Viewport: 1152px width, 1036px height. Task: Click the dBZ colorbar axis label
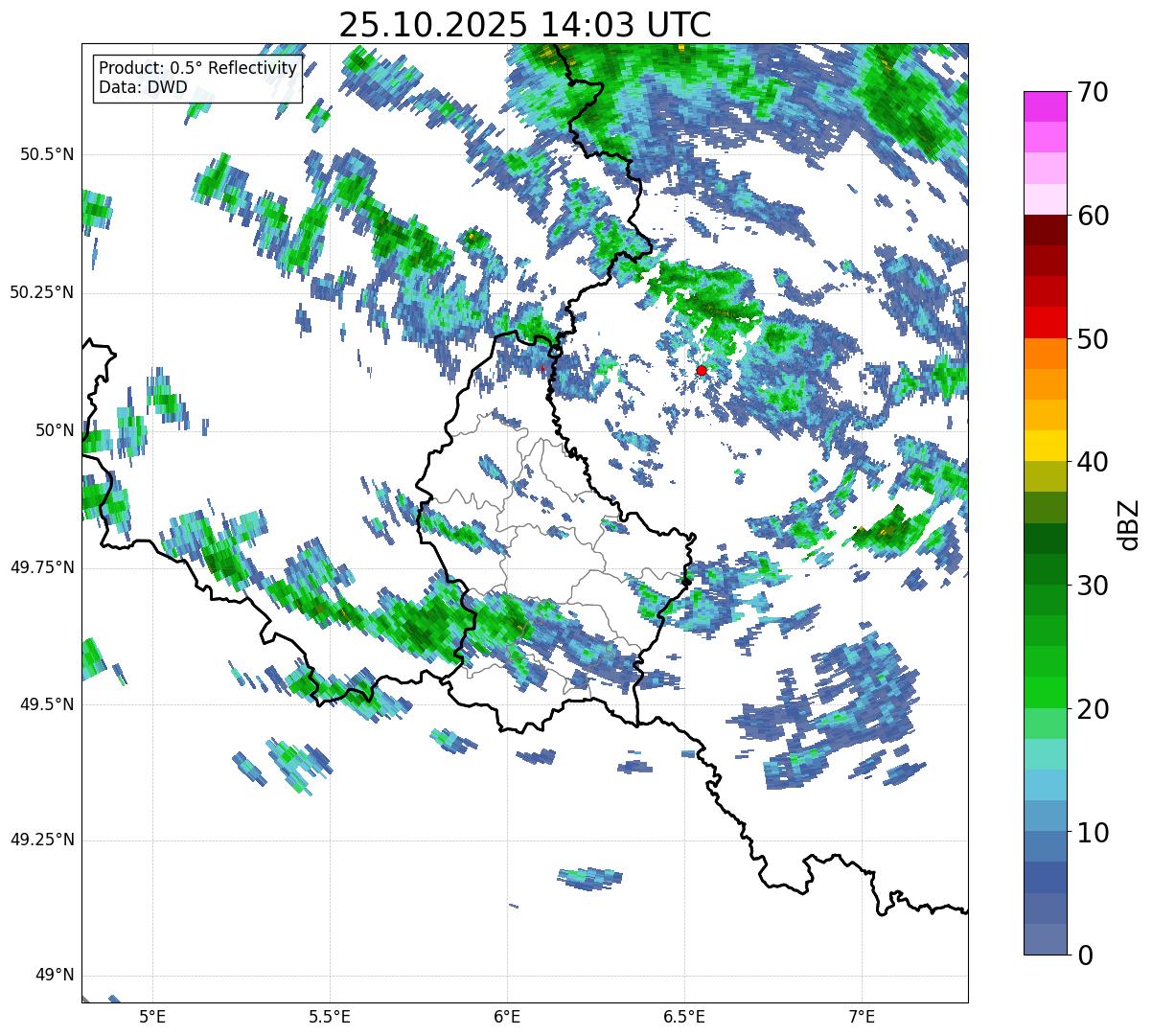point(1129,523)
